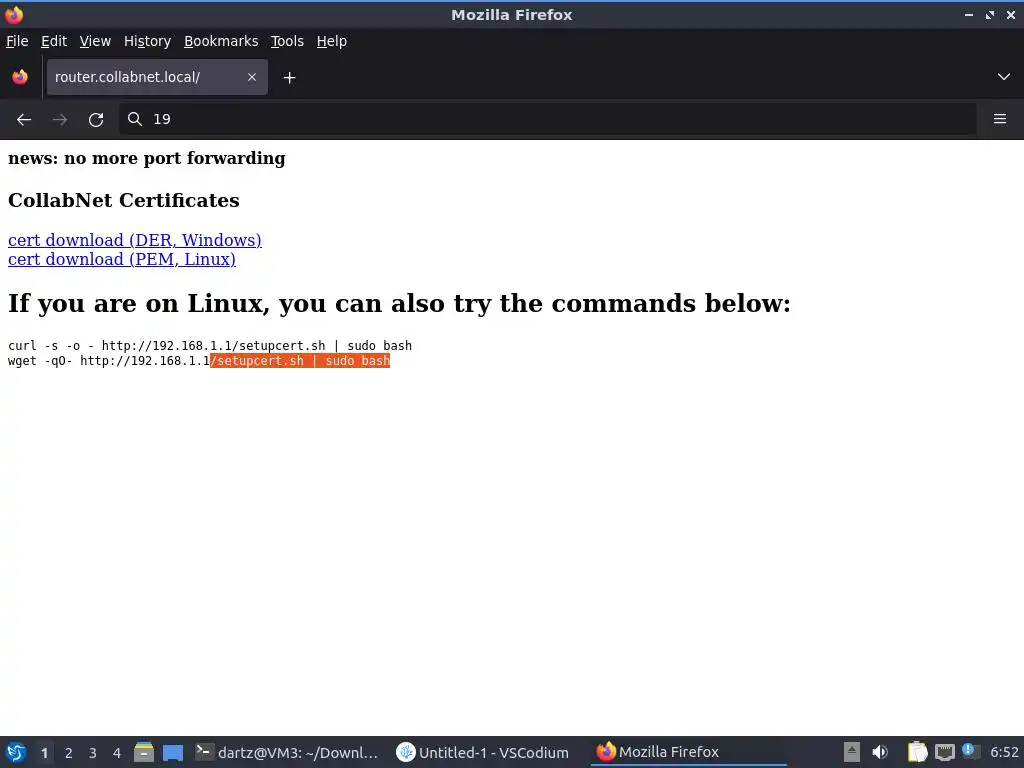Open the View menu

pyautogui.click(x=95, y=41)
